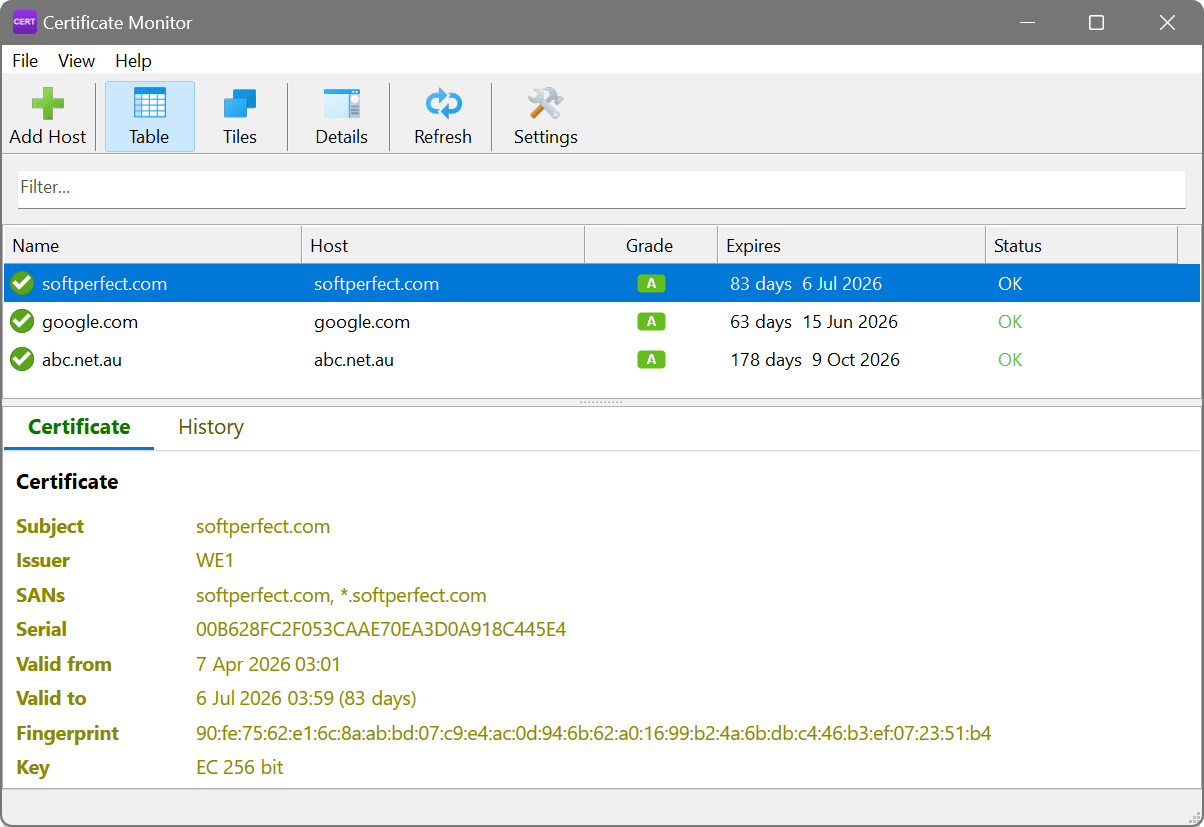The width and height of the screenshot is (1204, 827).
Task: Switch to the History tab
Action: click(x=210, y=427)
